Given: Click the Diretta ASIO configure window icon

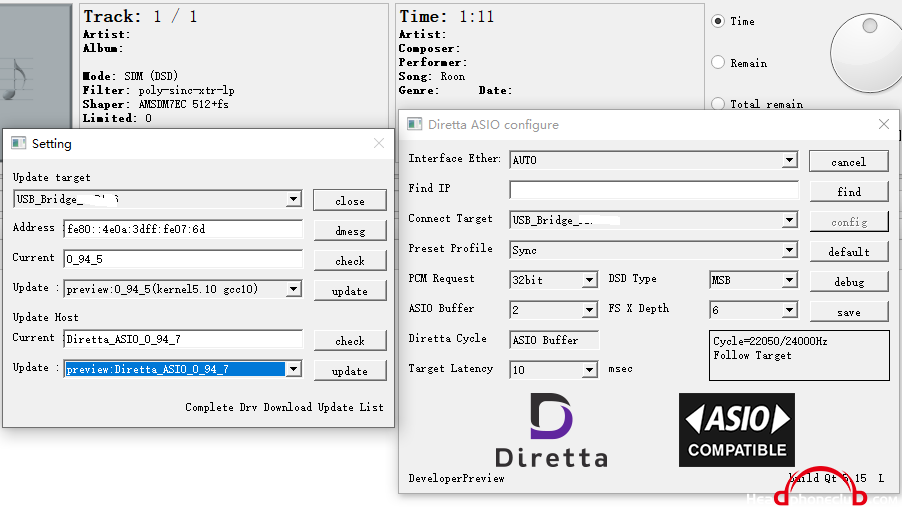Looking at the screenshot, I should click(414, 124).
